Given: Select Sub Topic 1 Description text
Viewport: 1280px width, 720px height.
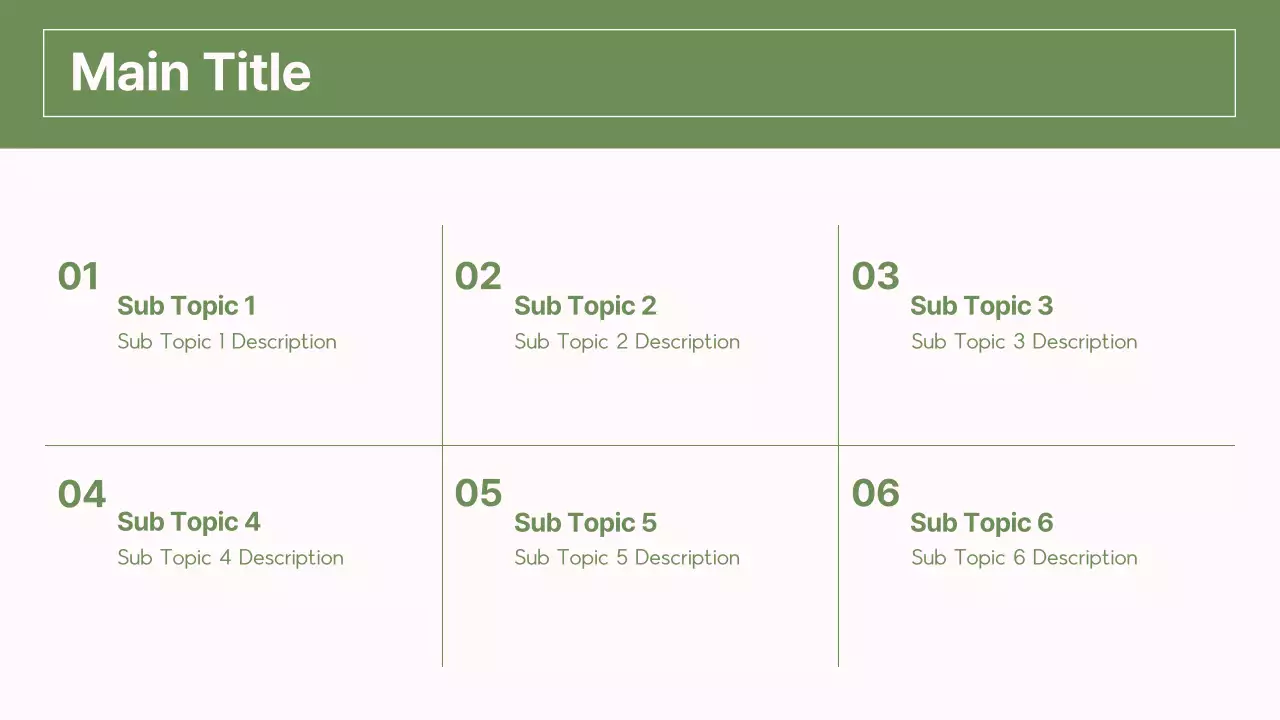Looking at the screenshot, I should click(x=227, y=342).
